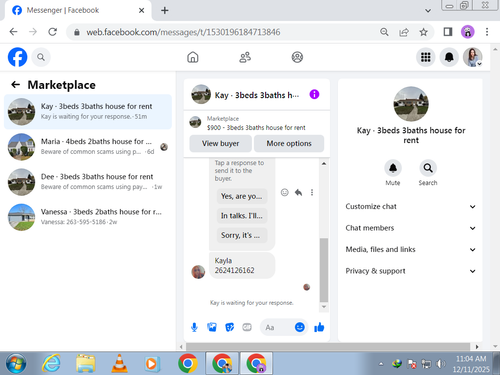Image resolution: width=500 pixels, height=375 pixels.
Task: Open a new browser tab
Action: click(x=165, y=10)
